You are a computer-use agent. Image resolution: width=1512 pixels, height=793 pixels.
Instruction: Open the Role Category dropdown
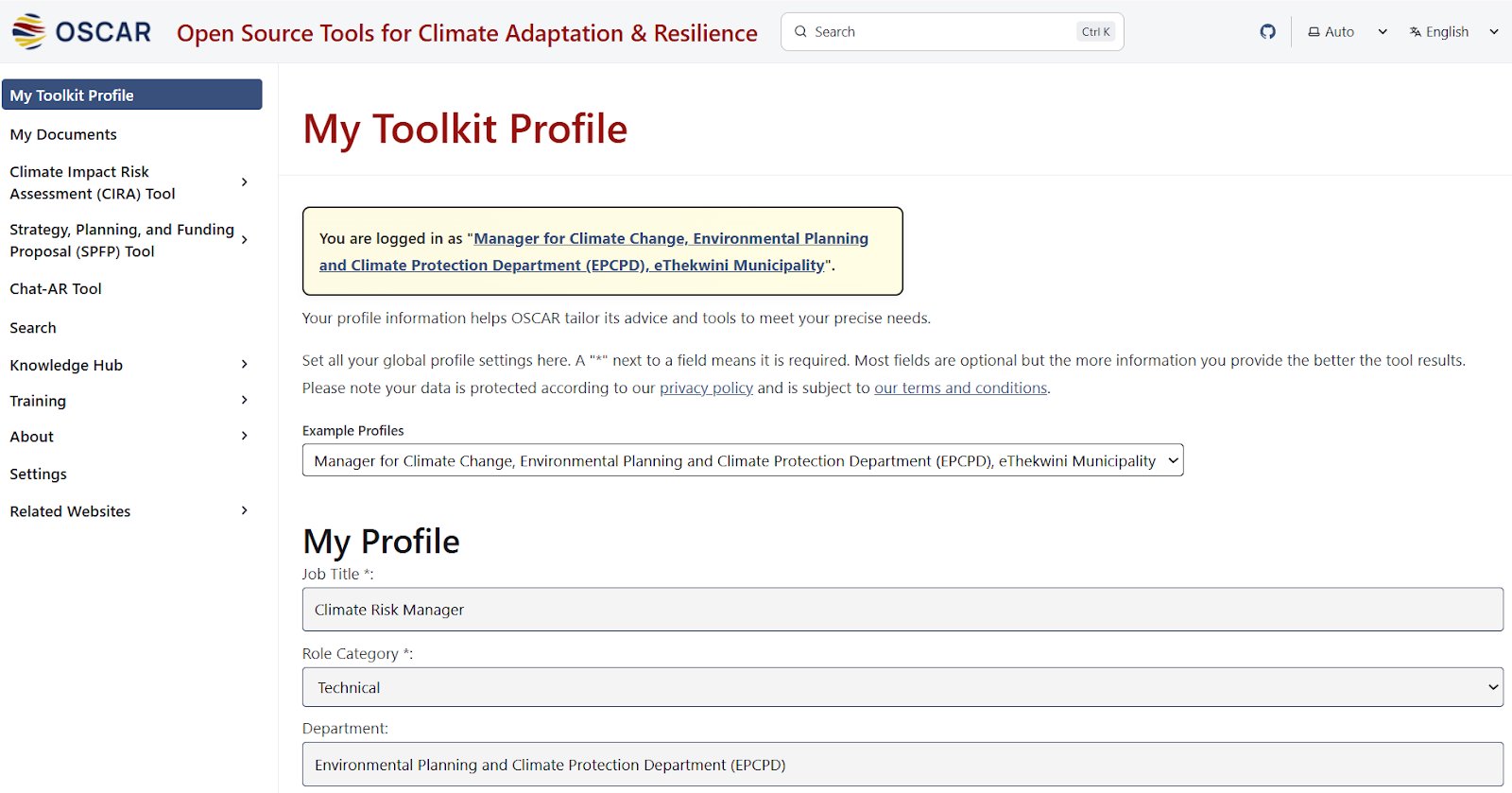tap(902, 688)
